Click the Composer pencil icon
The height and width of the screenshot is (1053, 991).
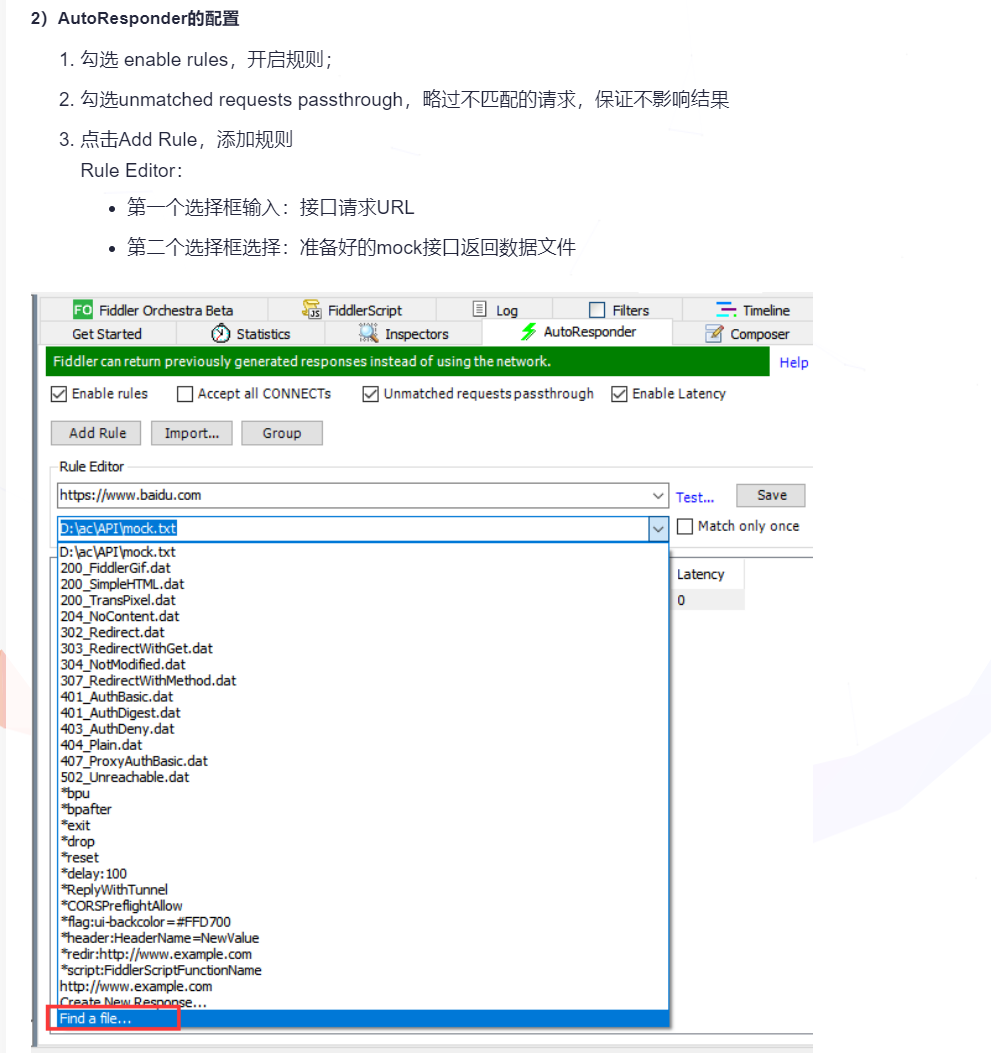click(714, 333)
